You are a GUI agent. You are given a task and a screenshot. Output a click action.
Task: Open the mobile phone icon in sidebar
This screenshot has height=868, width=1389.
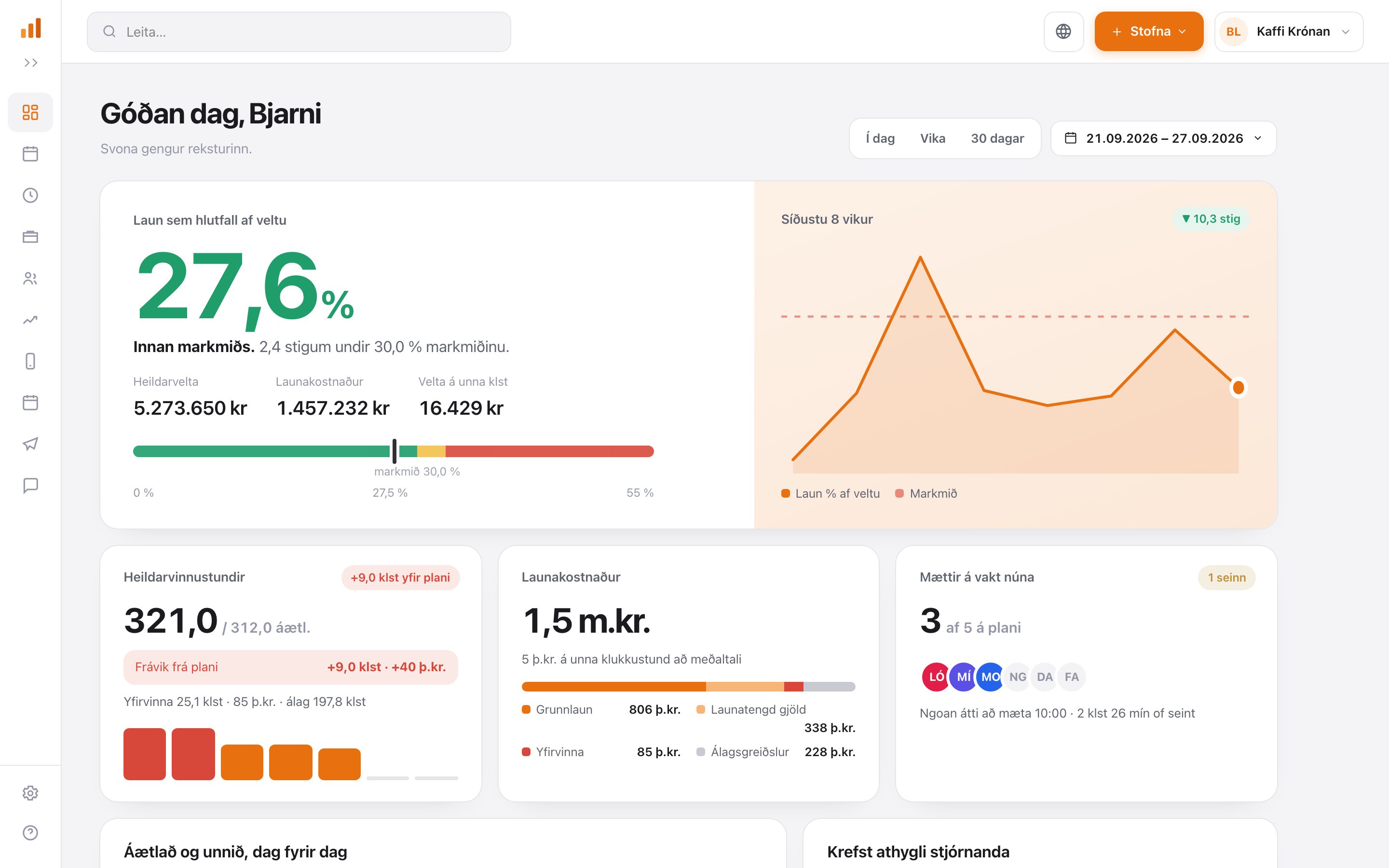click(x=30, y=361)
